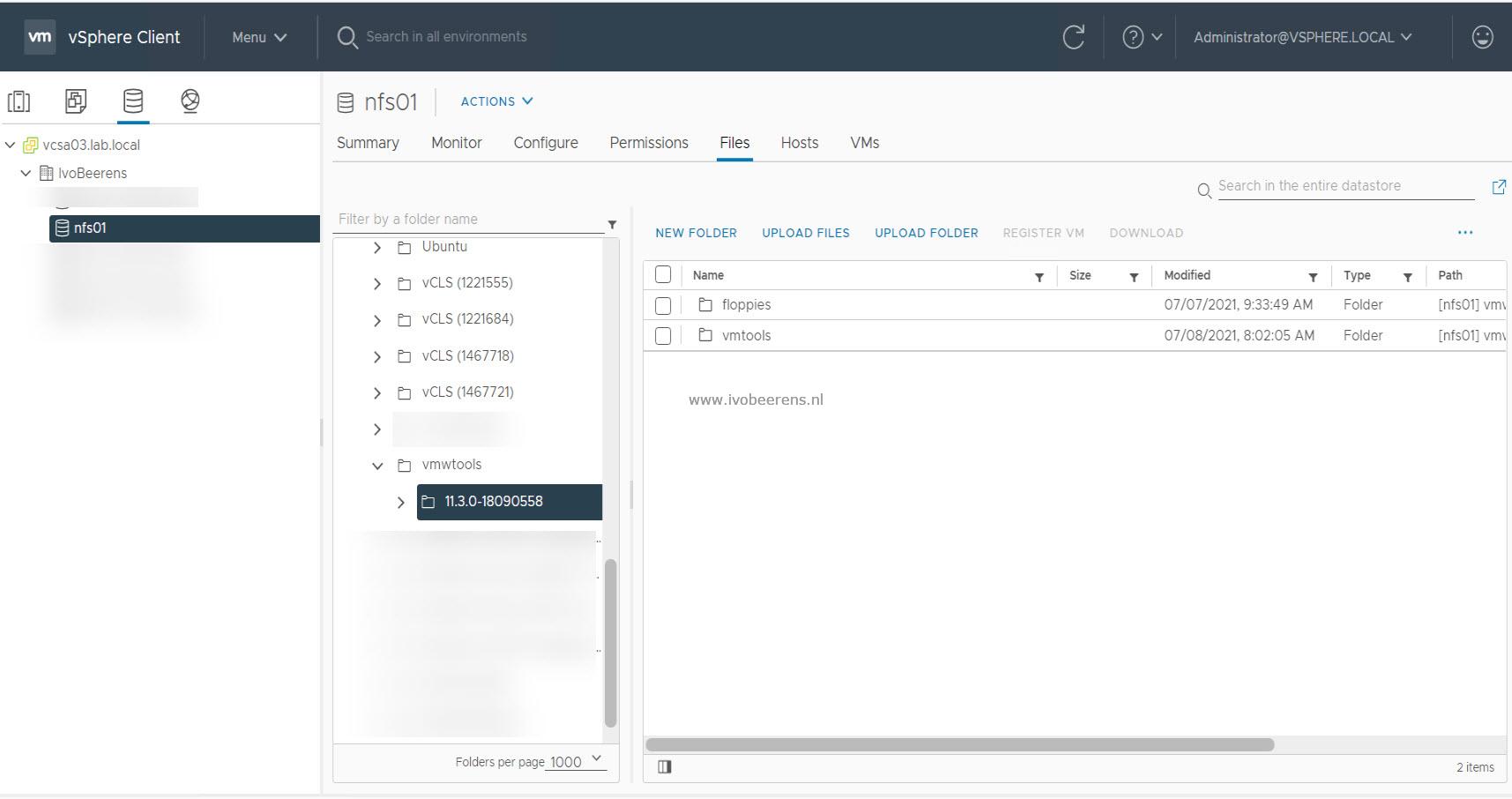The width and height of the screenshot is (1512, 799).
Task: Click the floppies folder icon
Action: 705,304
